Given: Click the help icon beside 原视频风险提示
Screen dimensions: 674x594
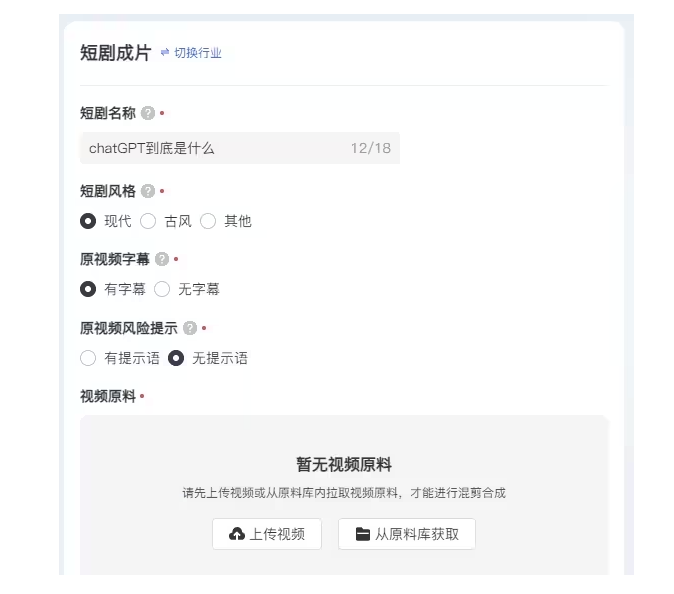Looking at the screenshot, I should click(x=190, y=328).
